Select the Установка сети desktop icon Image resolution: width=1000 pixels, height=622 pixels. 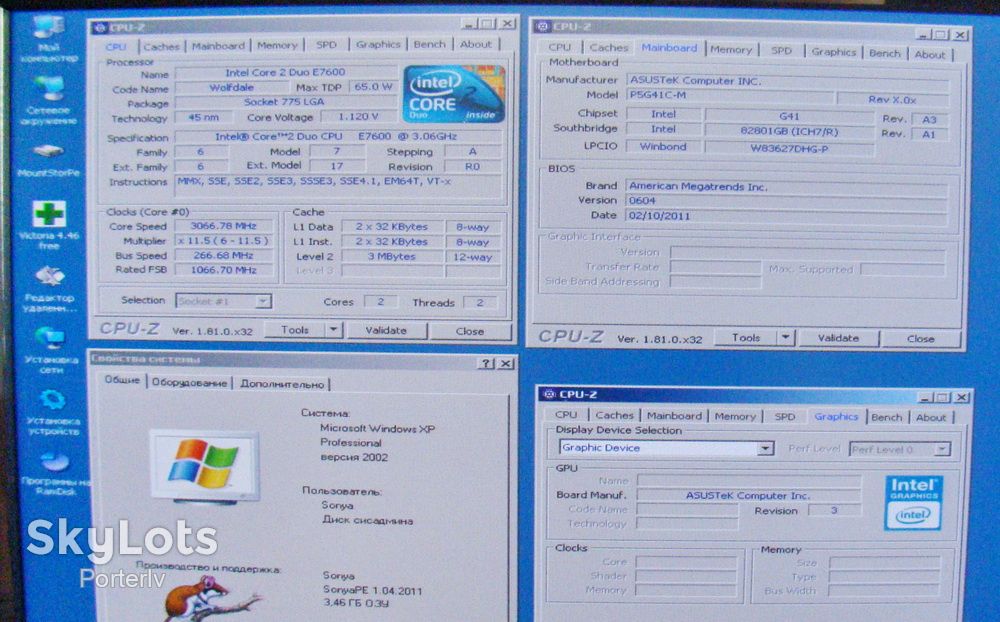point(50,350)
